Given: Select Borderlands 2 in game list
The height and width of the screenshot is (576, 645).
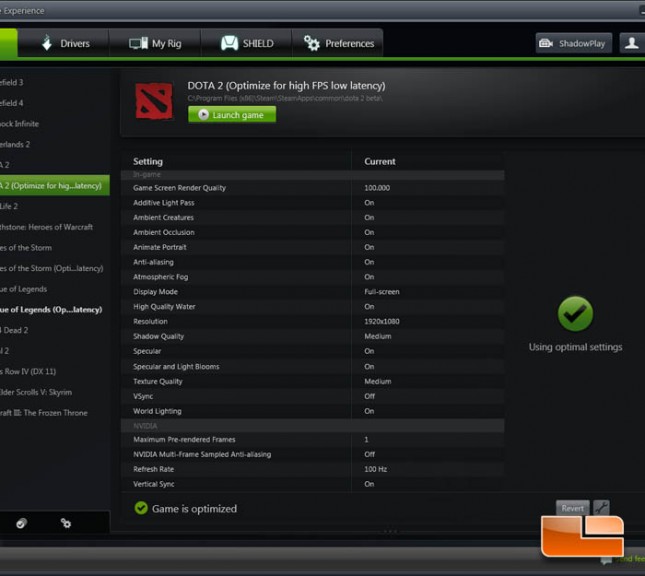Looking at the screenshot, I should pyautogui.click(x=55, y=144).
